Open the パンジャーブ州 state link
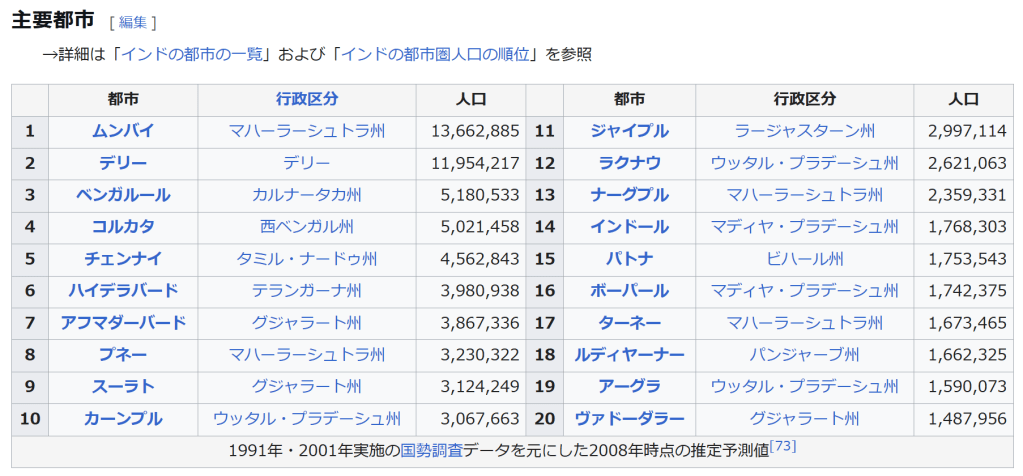 tap(804, 355)
